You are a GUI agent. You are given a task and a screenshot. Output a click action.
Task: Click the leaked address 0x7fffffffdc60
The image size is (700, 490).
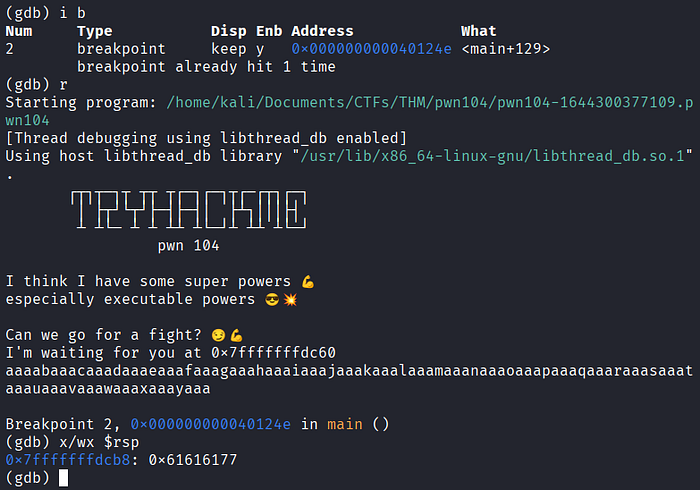(x=273, y=353)
